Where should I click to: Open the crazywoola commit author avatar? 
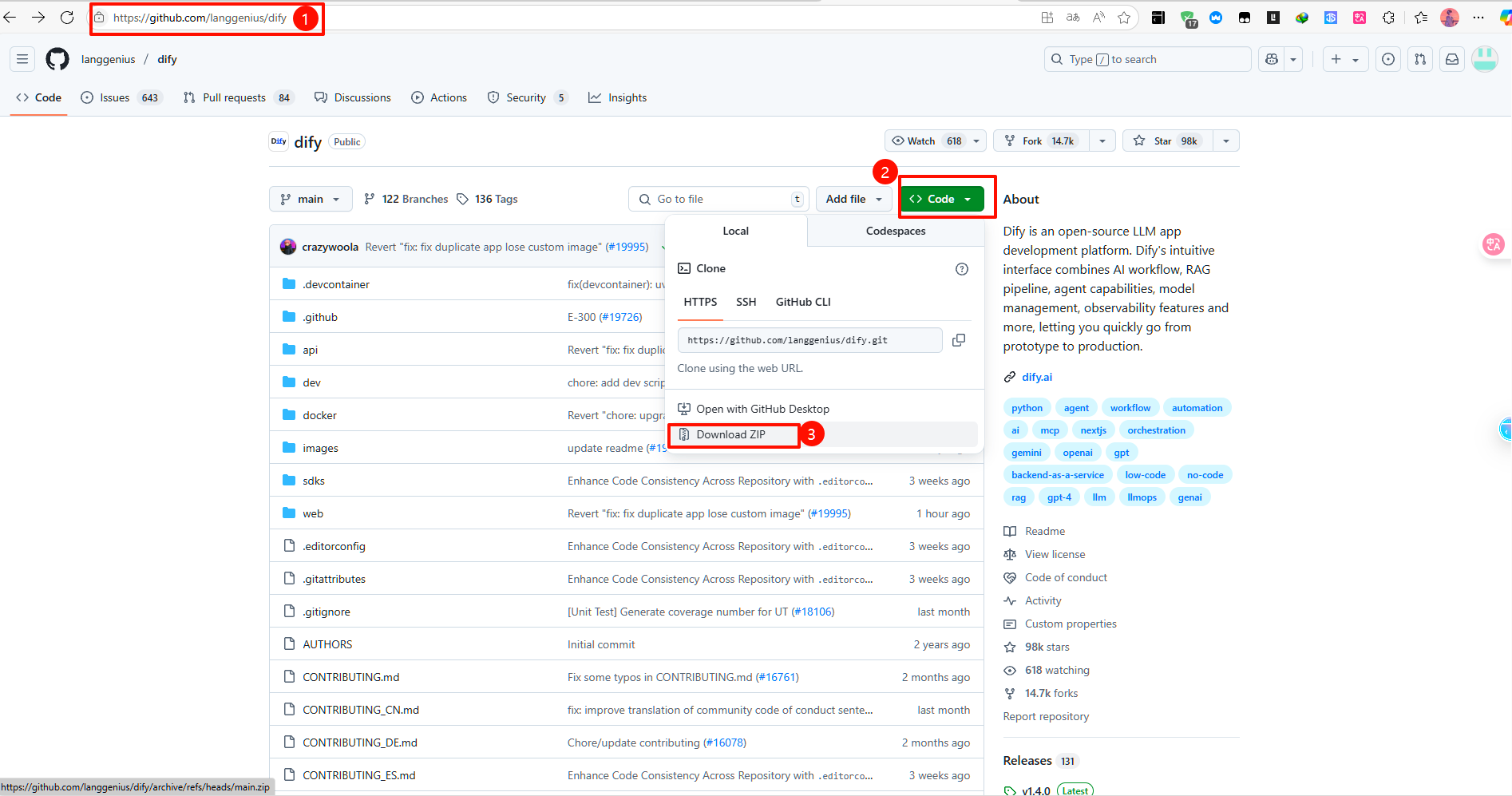[288, 247]
